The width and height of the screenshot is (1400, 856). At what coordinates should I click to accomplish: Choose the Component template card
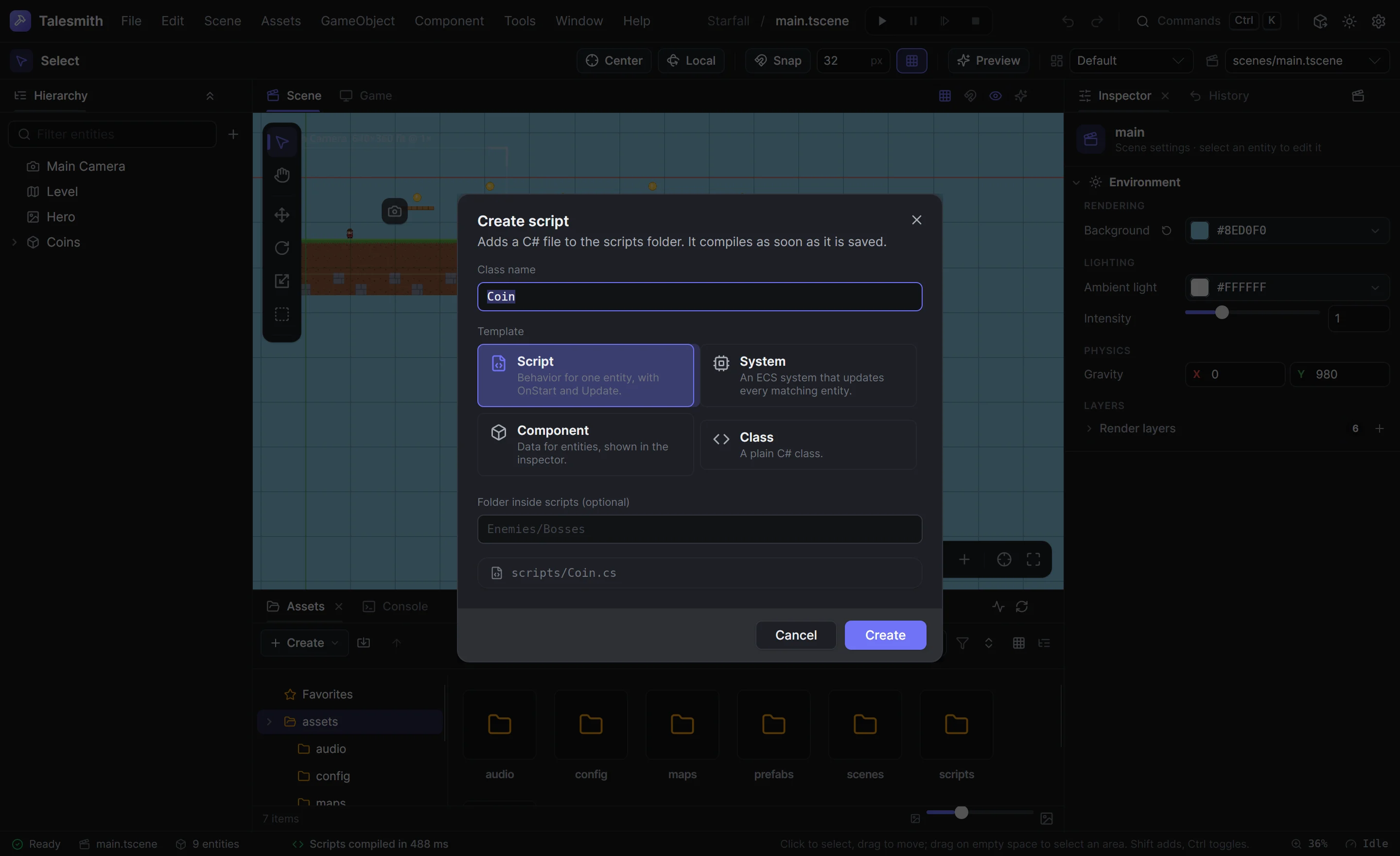[585, 445]
